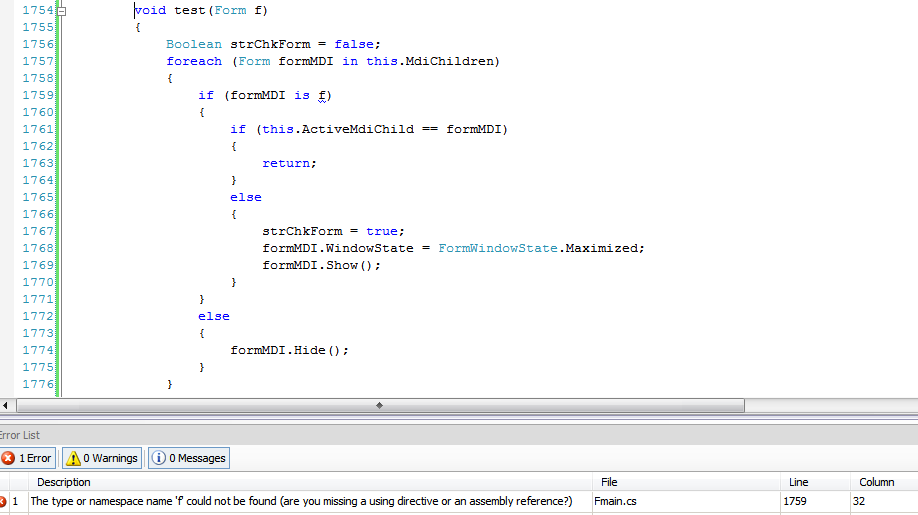This screenshot has height=515, width=918.
Task: Click the blue info messages icon
Action: (159, 458)
